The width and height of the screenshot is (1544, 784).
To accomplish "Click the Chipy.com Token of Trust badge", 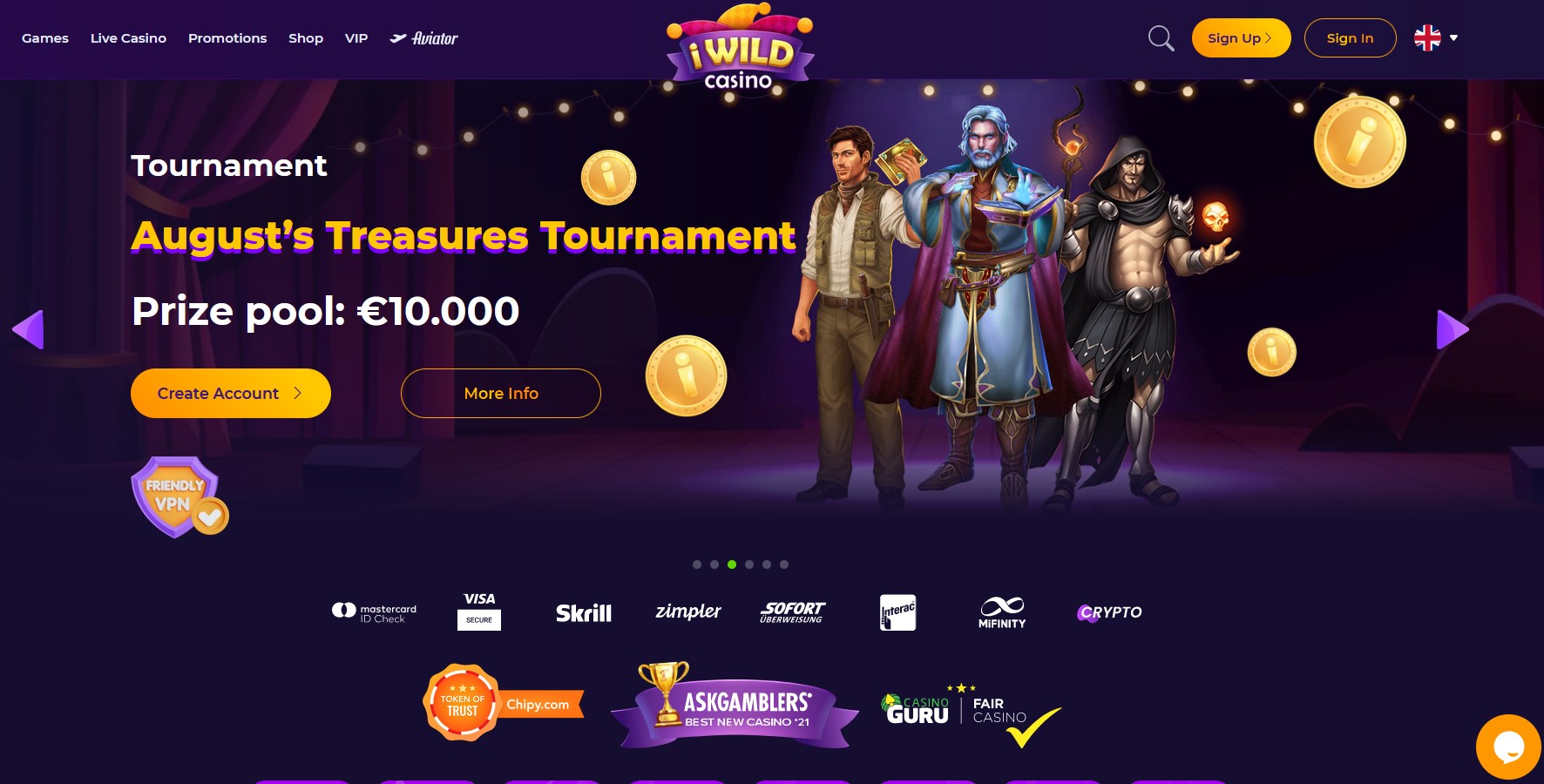I will tap(503, 703).
